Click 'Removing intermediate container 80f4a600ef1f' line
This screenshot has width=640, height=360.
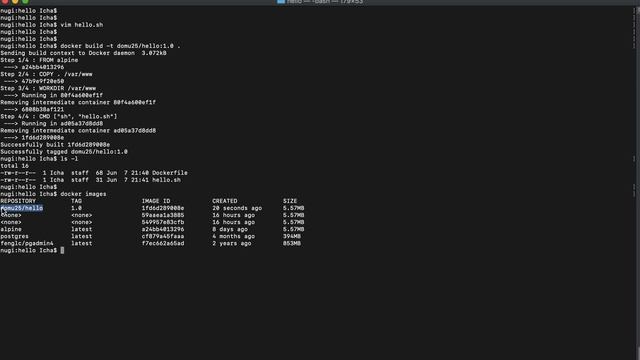tap(78, 102)
